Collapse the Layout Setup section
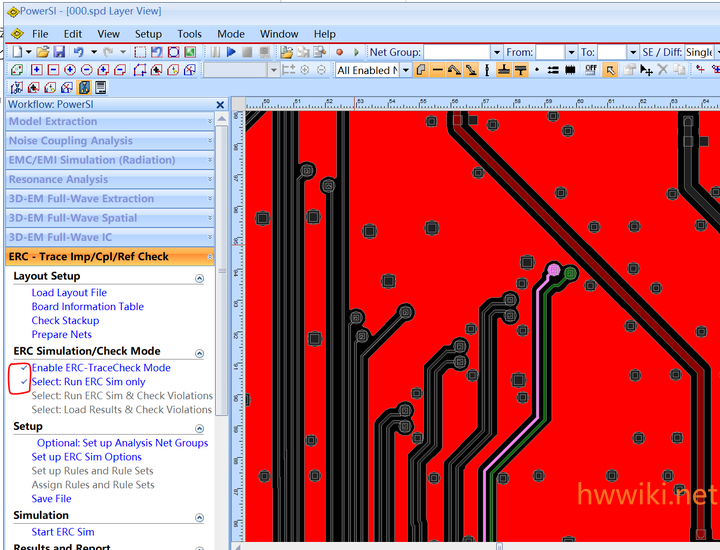Screen dimensions: 720x550 (199, 277)
